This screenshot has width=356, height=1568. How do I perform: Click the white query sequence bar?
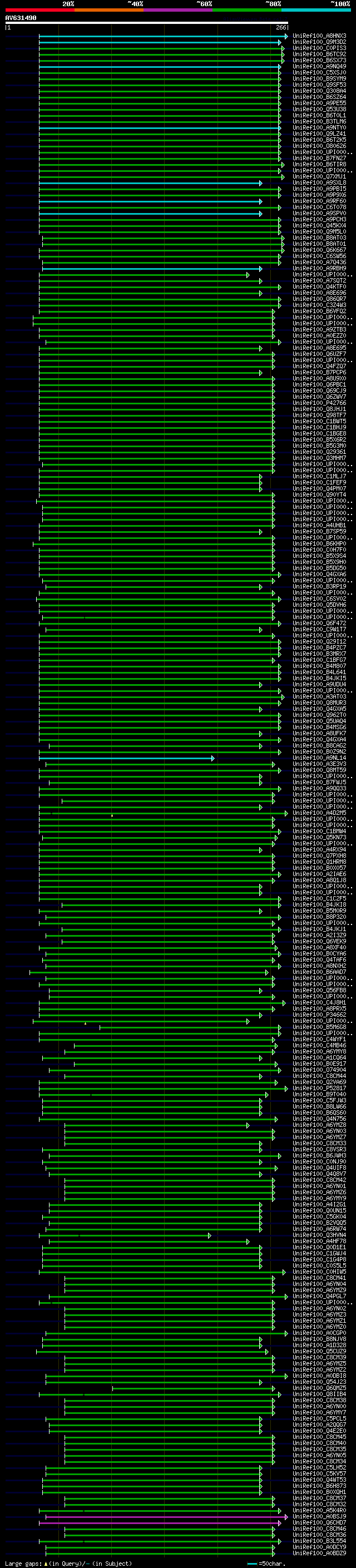[x=146, y=22]
